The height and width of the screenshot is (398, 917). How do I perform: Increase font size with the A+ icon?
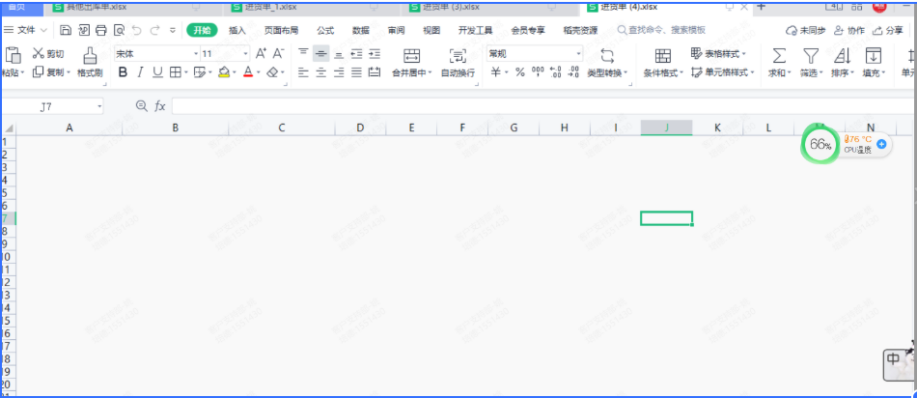click(x=261, y=53)
